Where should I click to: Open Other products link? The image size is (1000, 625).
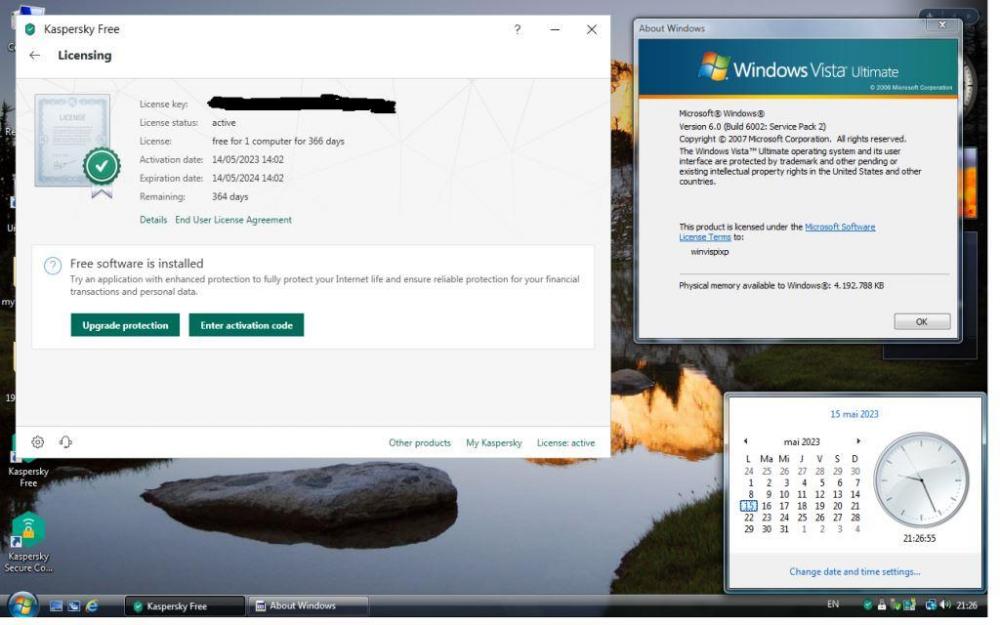pos(420,443)
